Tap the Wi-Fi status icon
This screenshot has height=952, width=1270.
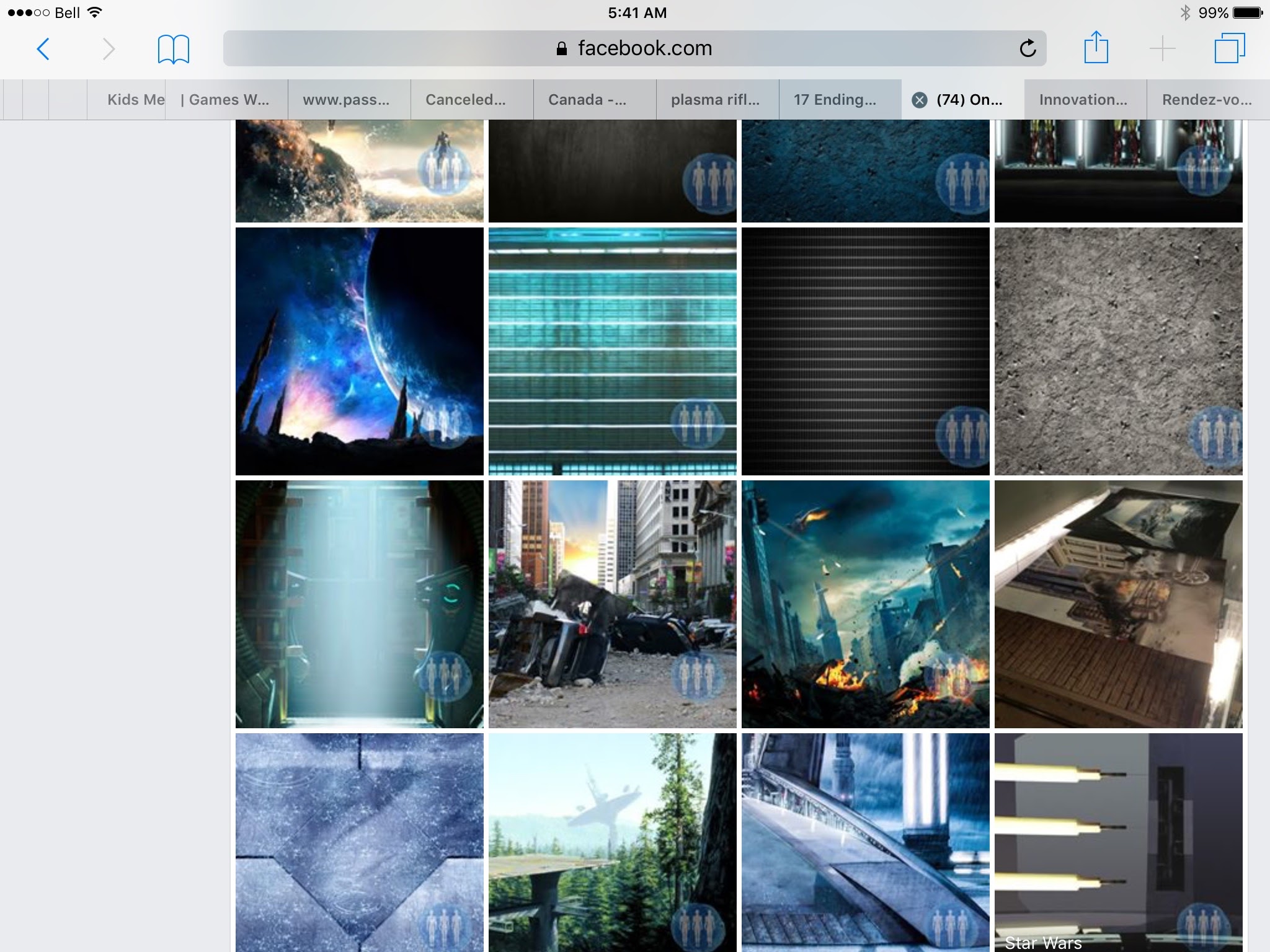pos(95,12)
